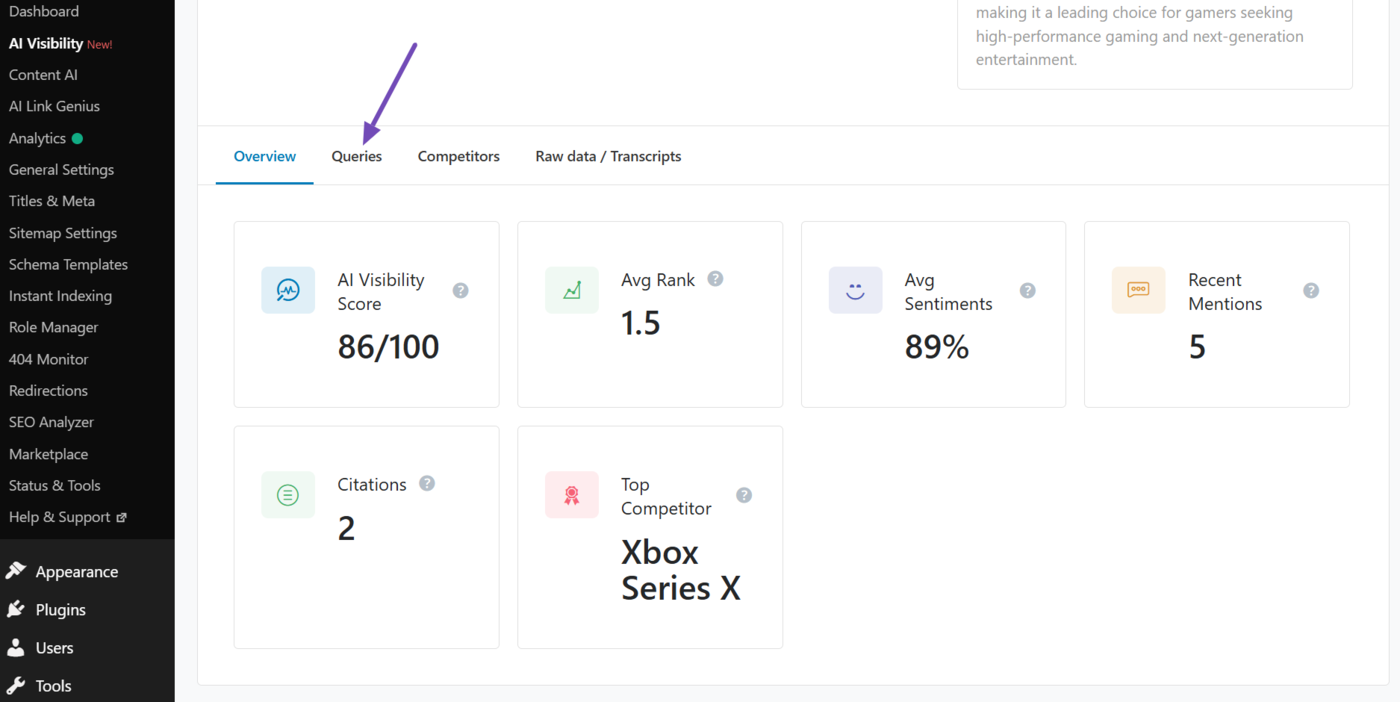Click the Recent Mentions count 5

tap(1197, 347)
